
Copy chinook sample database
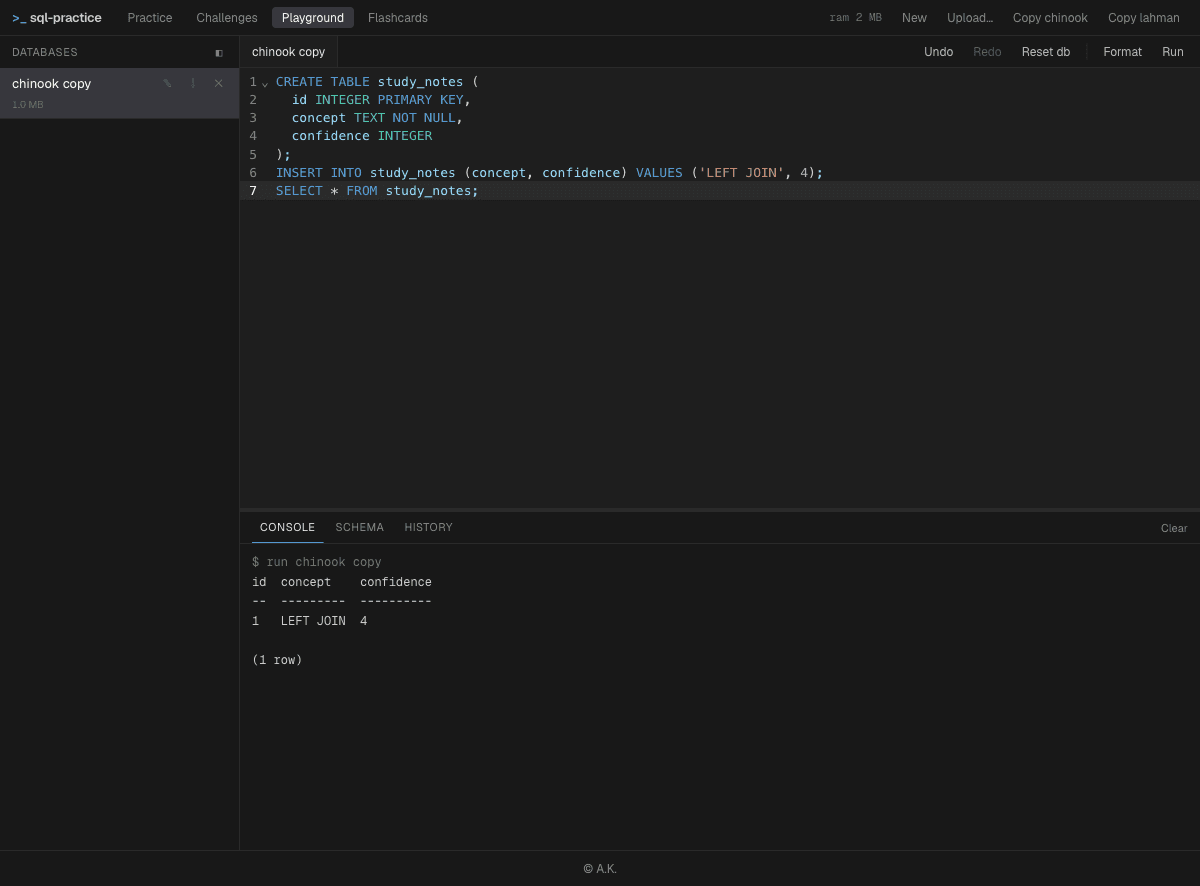click(1050, 18)
